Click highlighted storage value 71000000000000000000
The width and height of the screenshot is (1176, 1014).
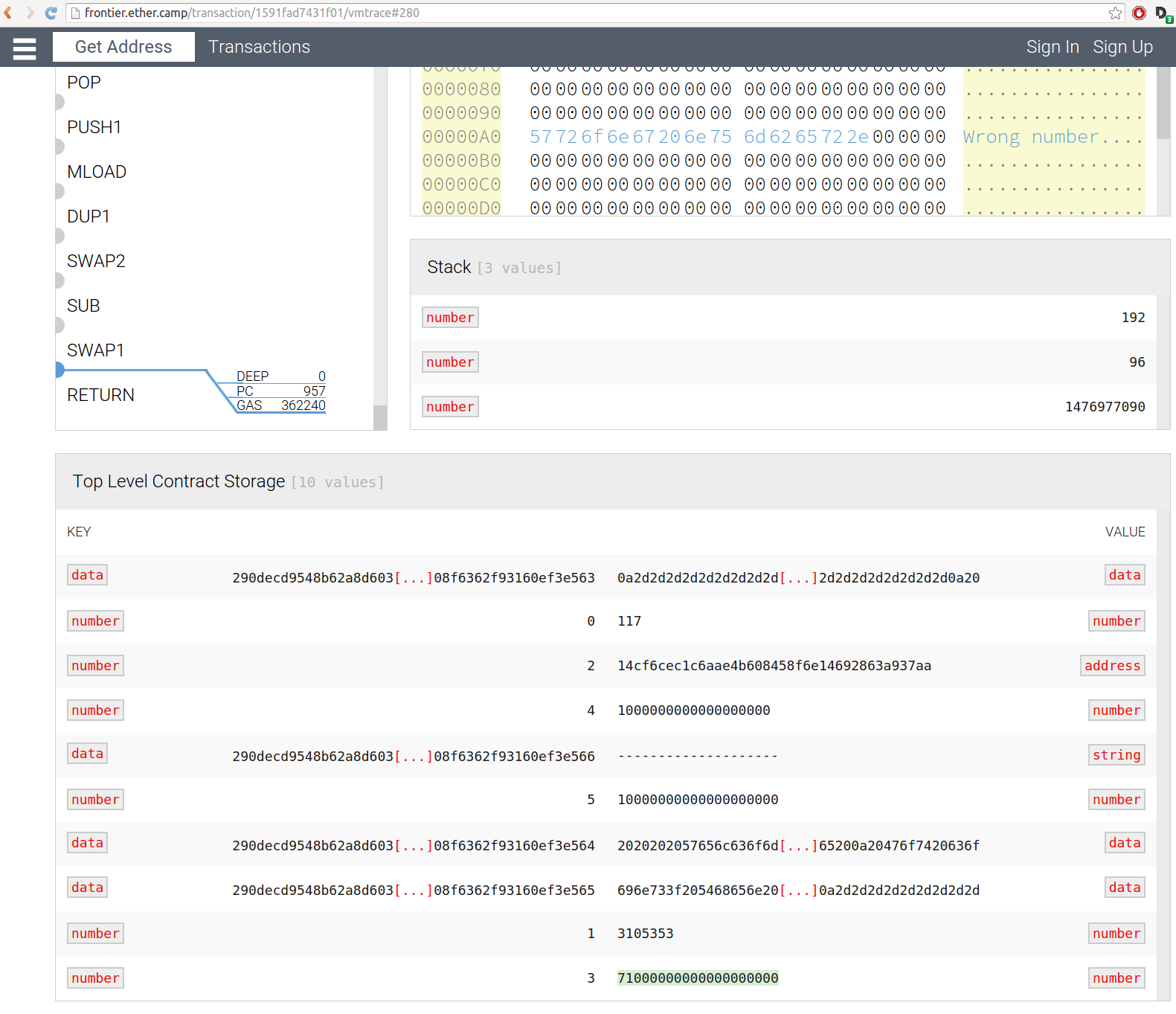(698, 978)
